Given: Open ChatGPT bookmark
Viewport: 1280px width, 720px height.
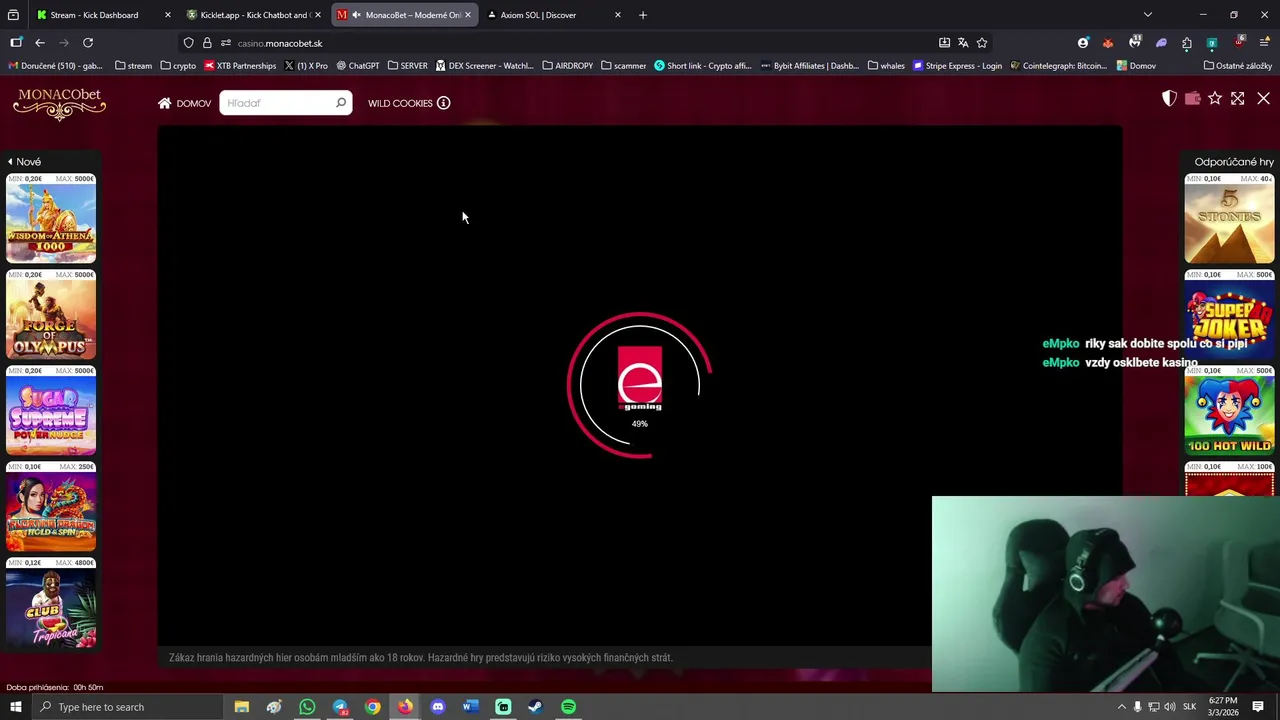Looking at the screenshot, I should [357, 66].
